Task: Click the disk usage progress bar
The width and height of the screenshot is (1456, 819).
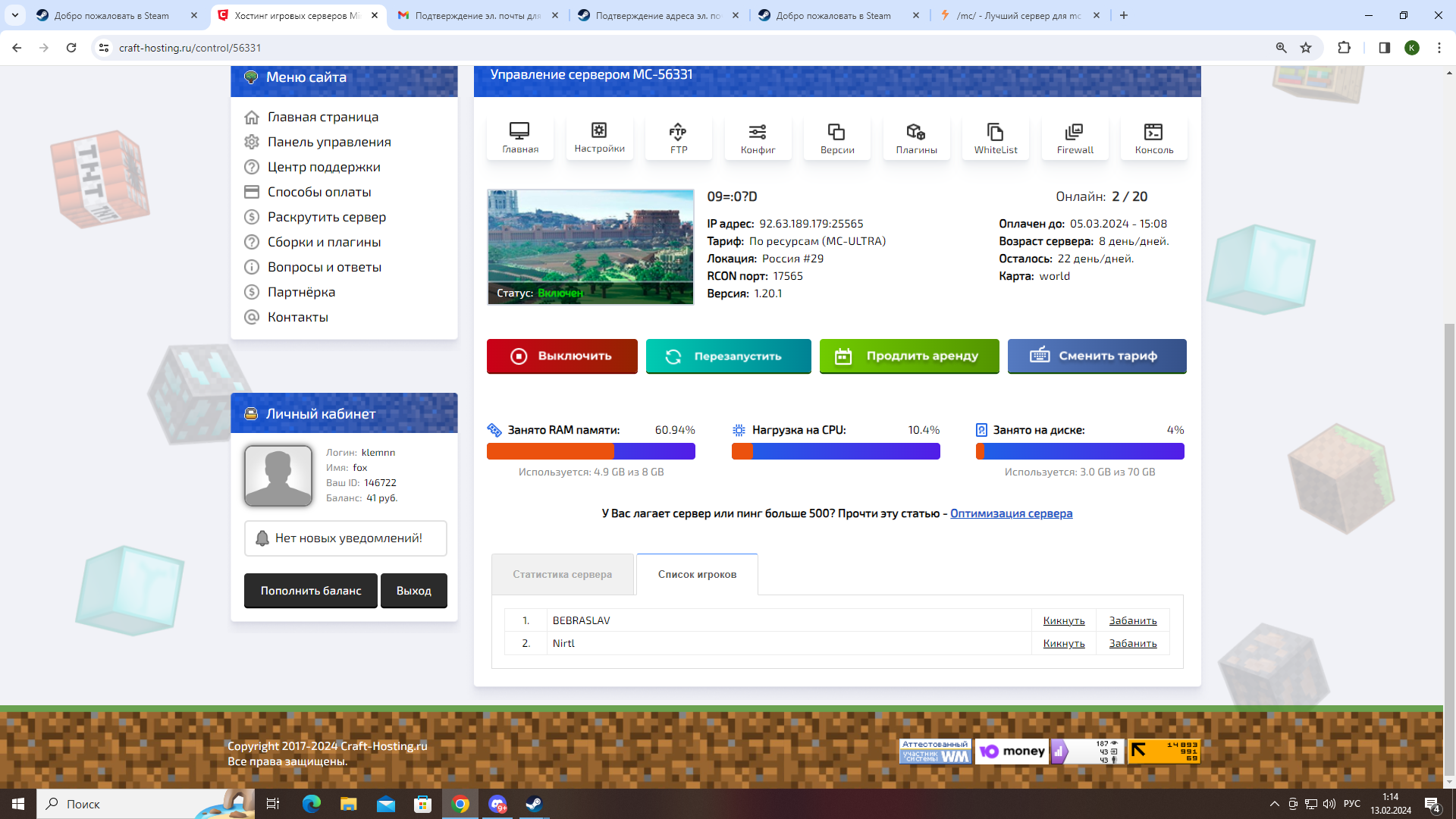Action: click(1080, 451)
